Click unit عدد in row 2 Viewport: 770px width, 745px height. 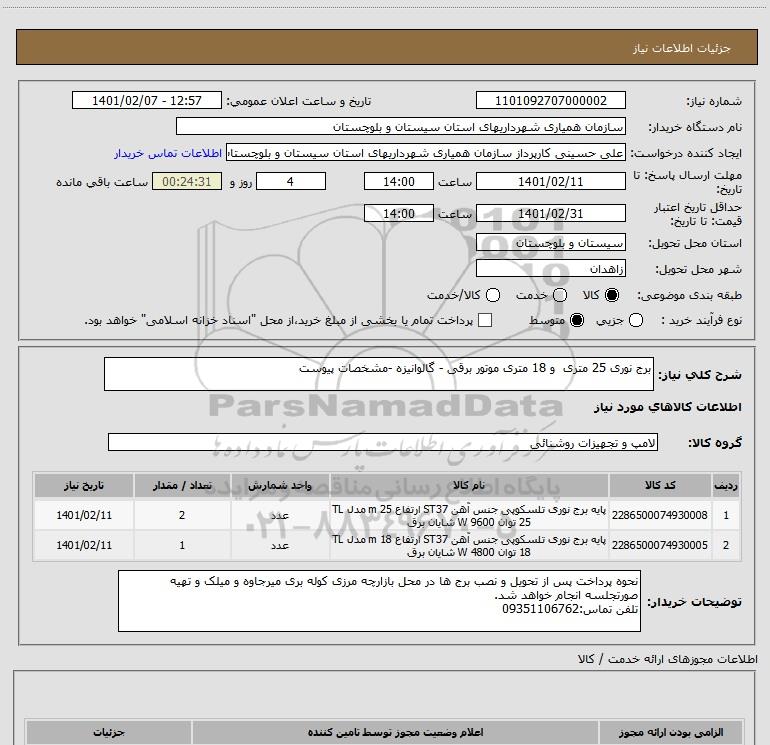pyautogui.click(x=280, y=546)
